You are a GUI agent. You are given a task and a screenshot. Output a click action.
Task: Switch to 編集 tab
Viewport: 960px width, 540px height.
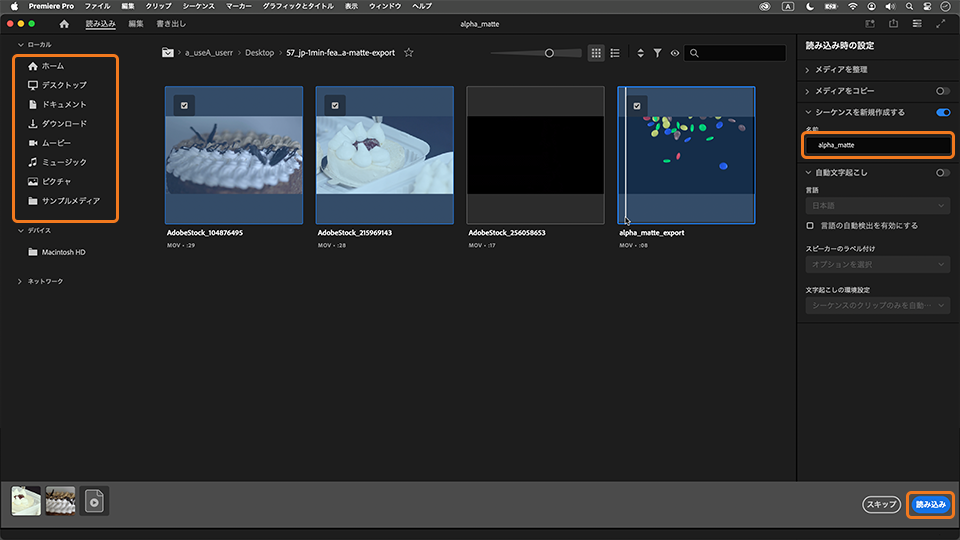pos(136,24)
